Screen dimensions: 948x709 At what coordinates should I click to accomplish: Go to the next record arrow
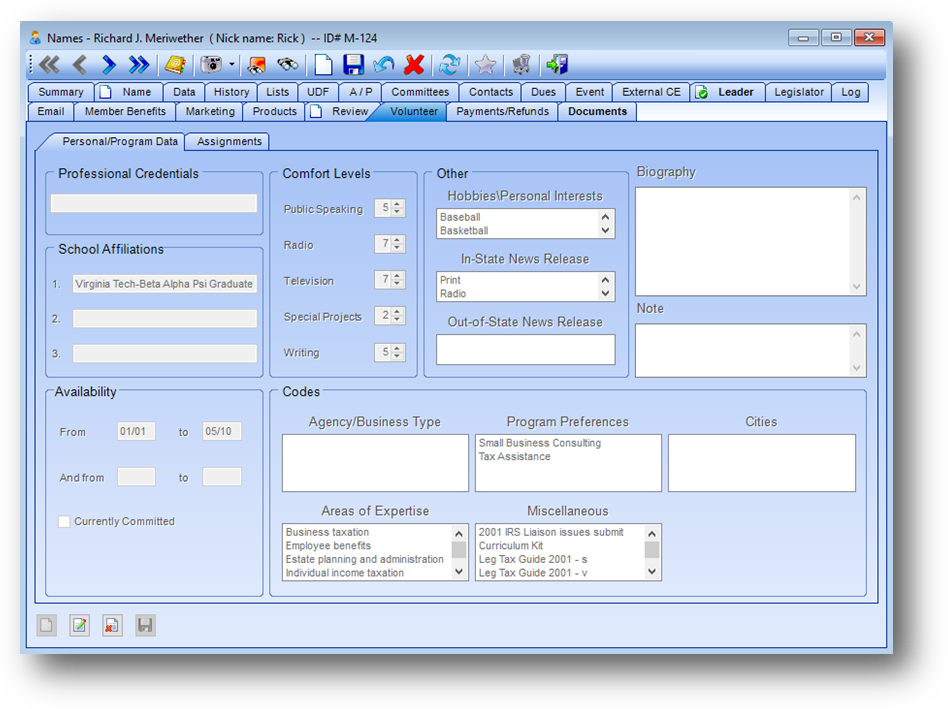[109, 64]
